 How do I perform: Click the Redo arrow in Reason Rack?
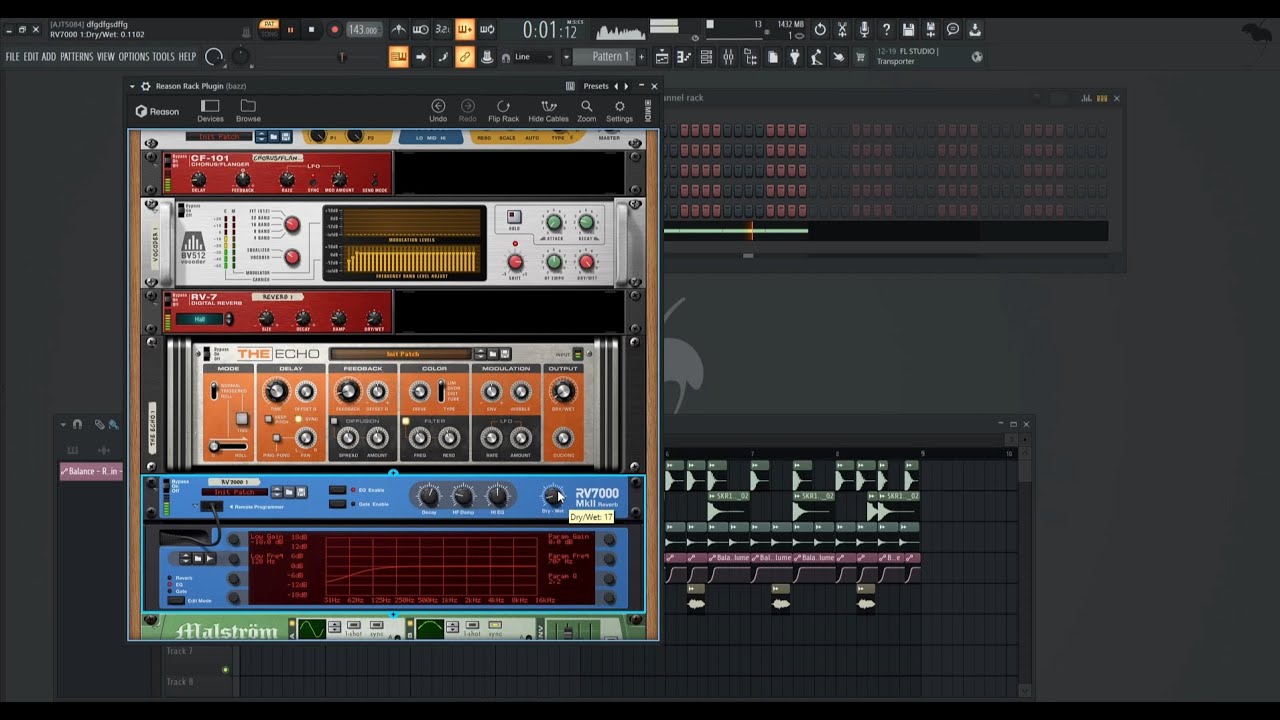click(x=467, y=110)
